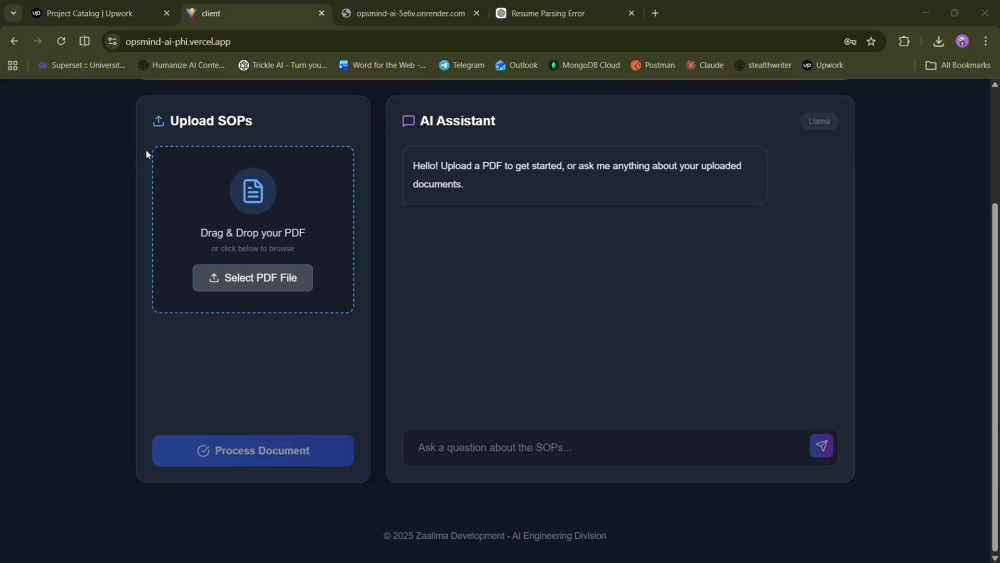1000x563 pixels.
Task: Open the Telegram bookmark
Action: click(x=462, y=65)
